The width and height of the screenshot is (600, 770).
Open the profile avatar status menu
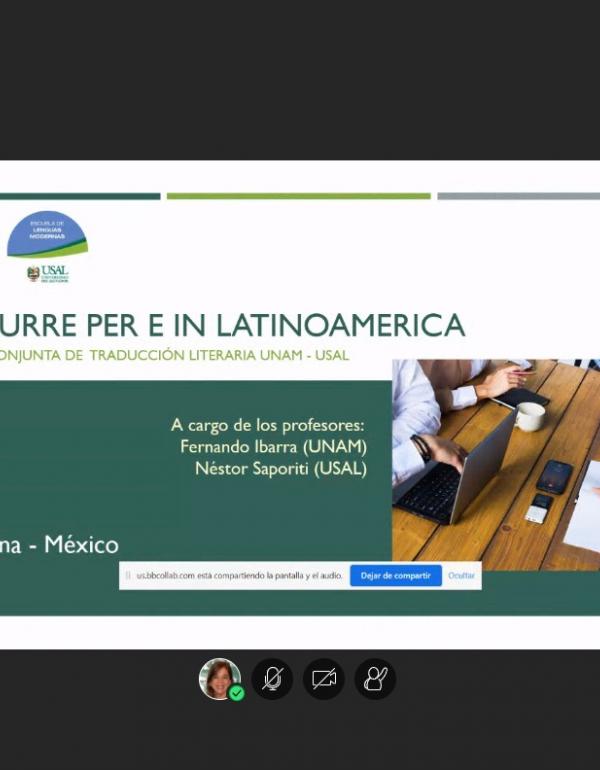click(x=219, y=678)
